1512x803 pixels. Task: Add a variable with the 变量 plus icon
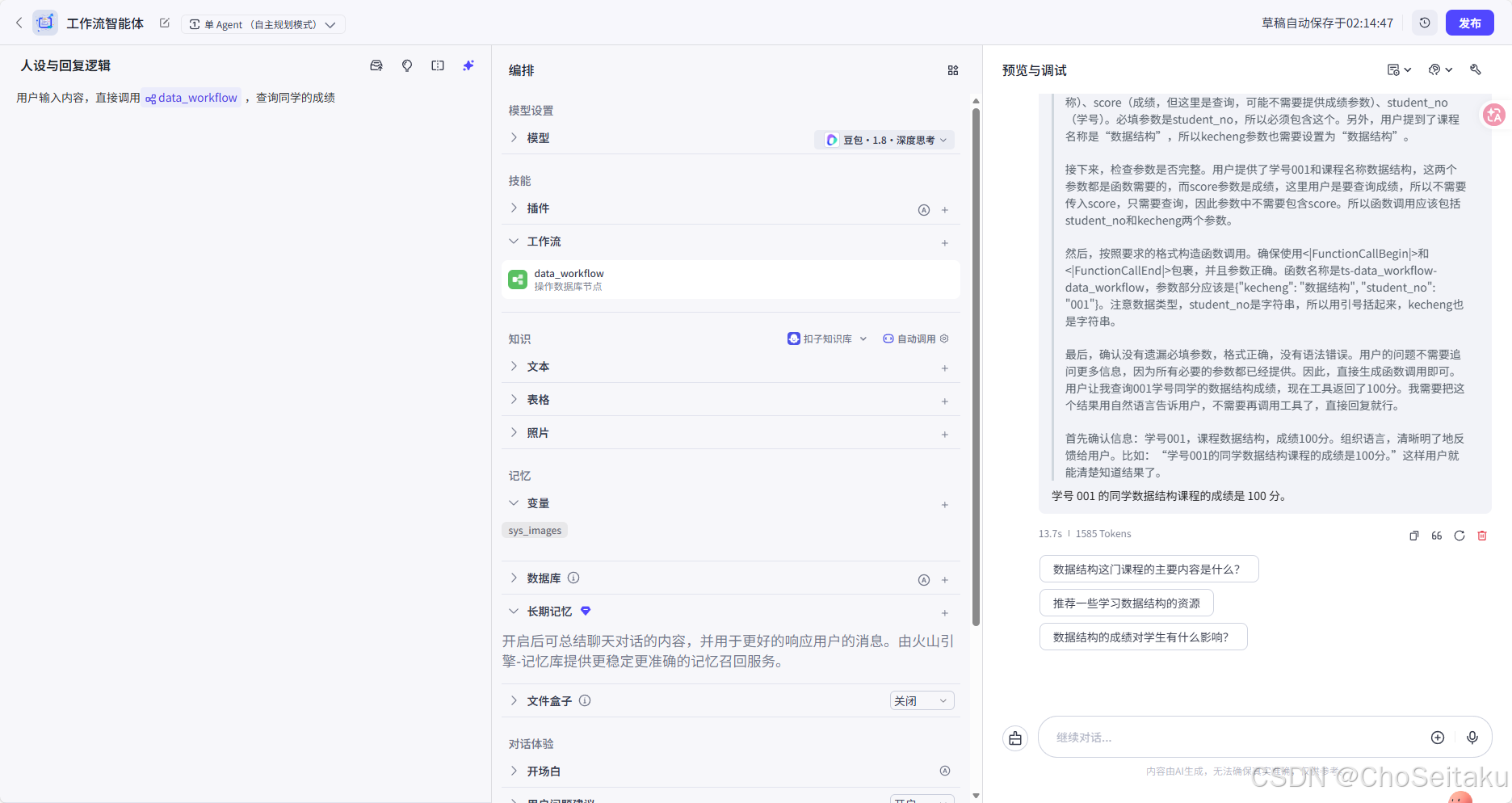click(945, 505)
